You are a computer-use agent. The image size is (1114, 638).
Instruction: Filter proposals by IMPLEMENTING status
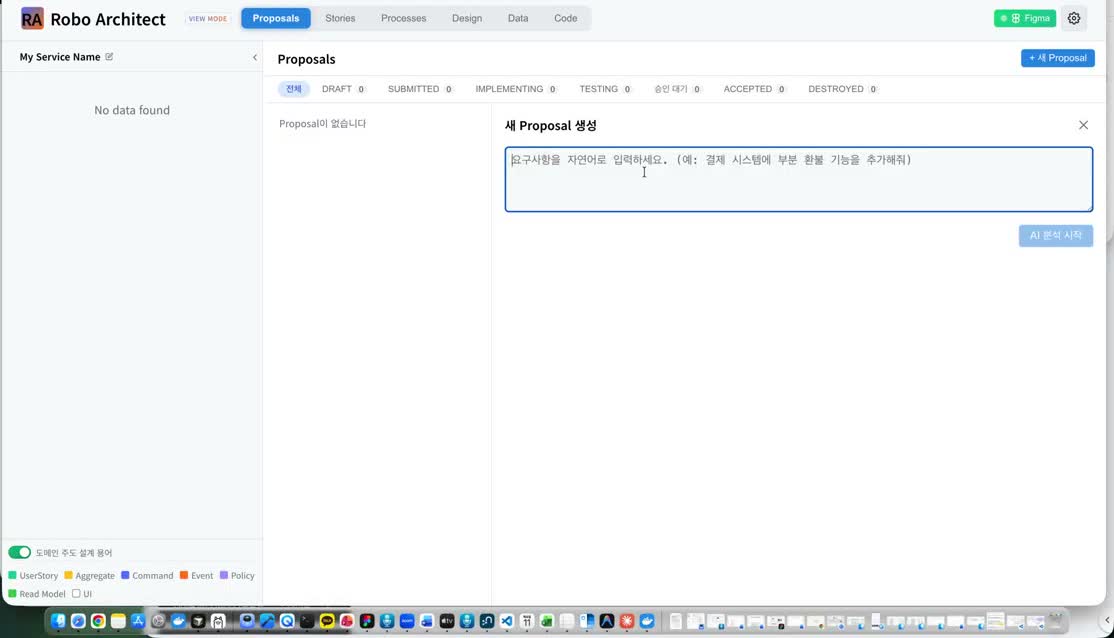click(516, 89)
